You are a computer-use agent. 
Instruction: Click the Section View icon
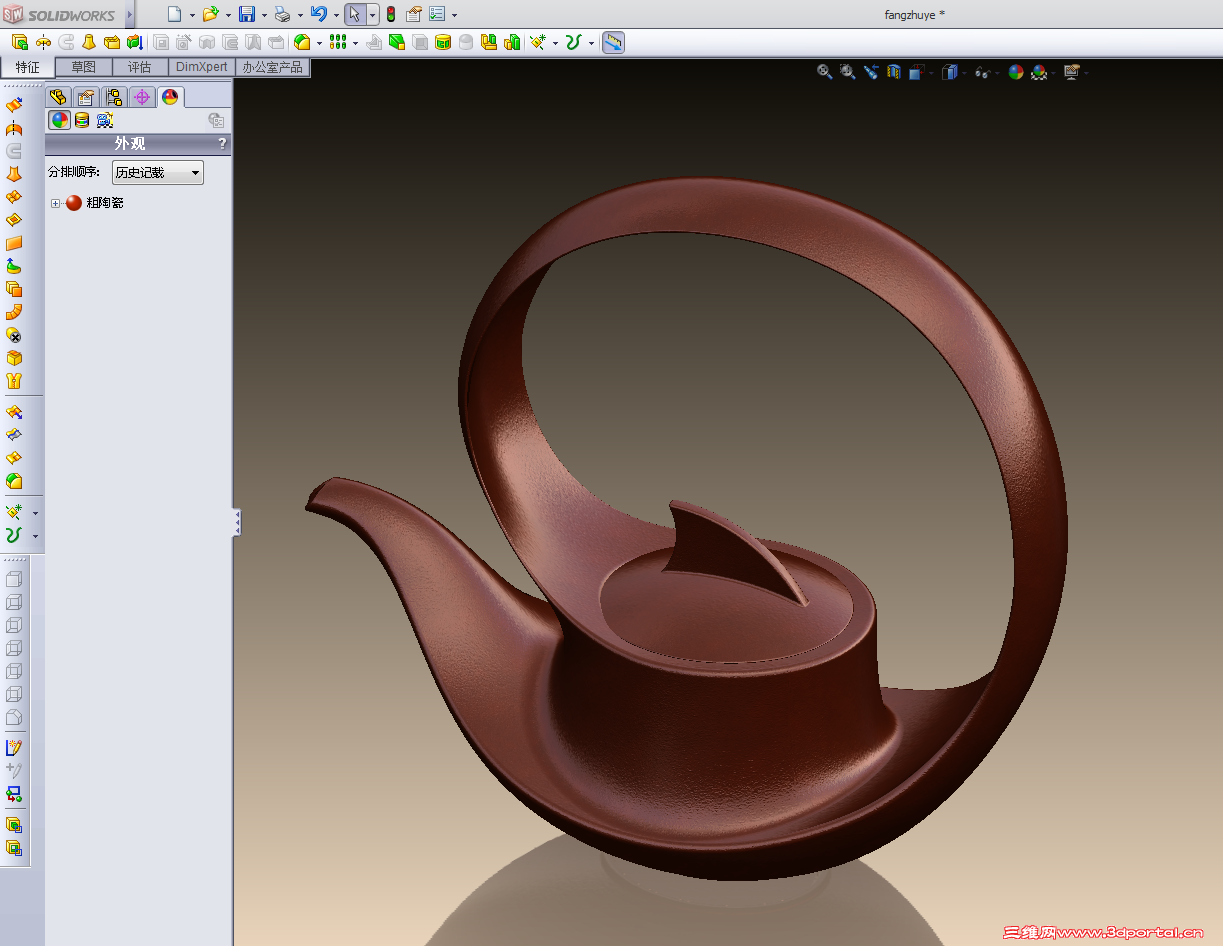(894, 72)
